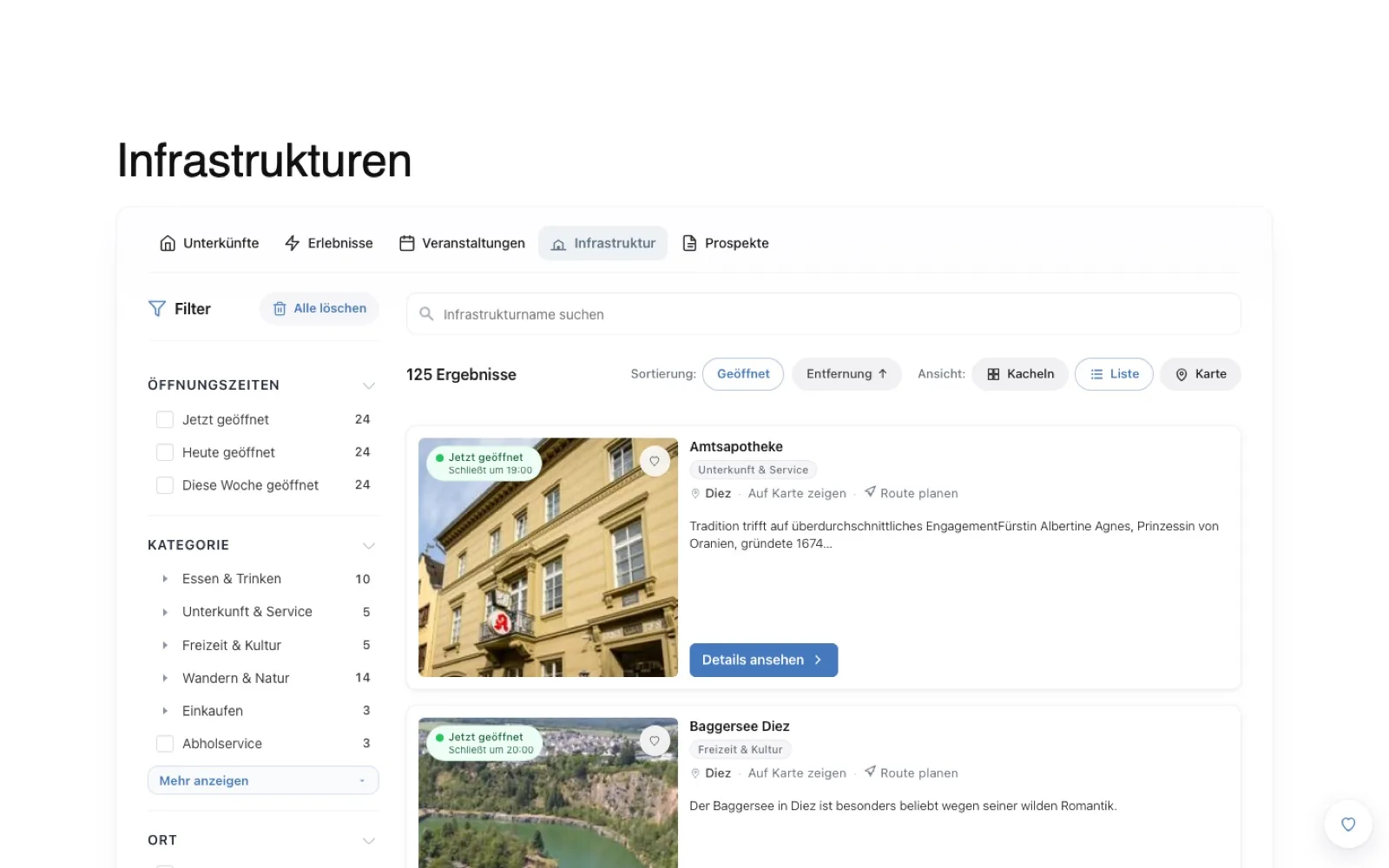Open the Amtsapotheke title link
This screenshot has height=868, width=1389.
736,447
